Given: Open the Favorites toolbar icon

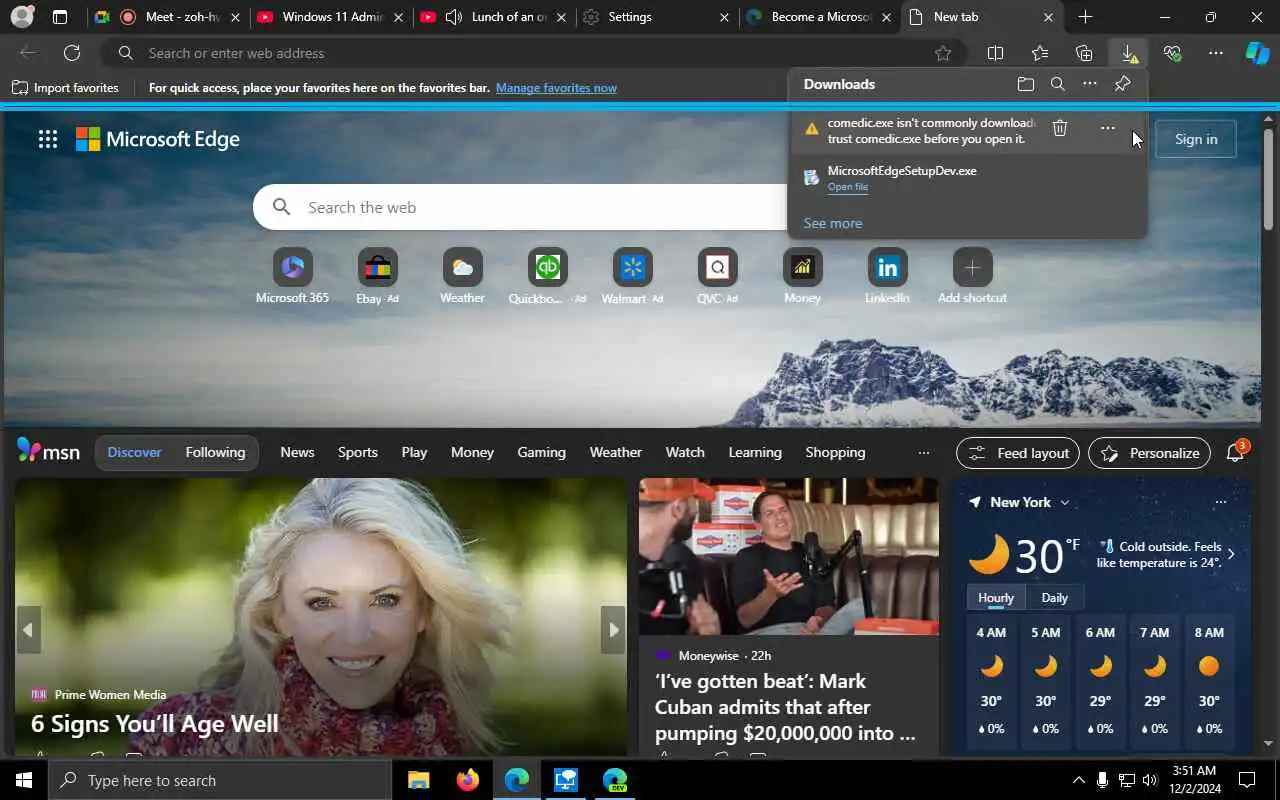Looking at the screenshot, I should click(x=1040, y=53).
